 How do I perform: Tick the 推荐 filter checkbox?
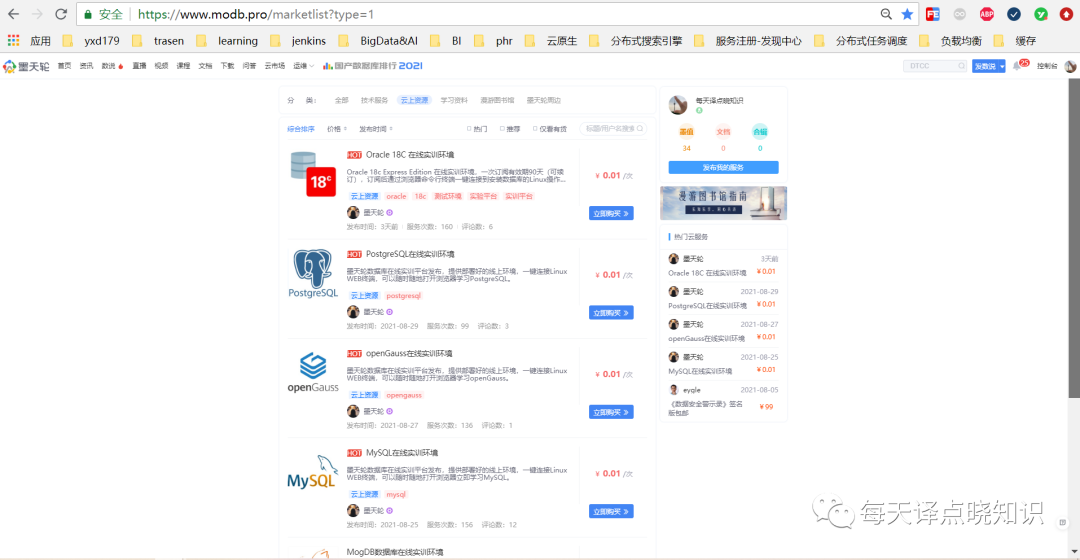[502, 129]
